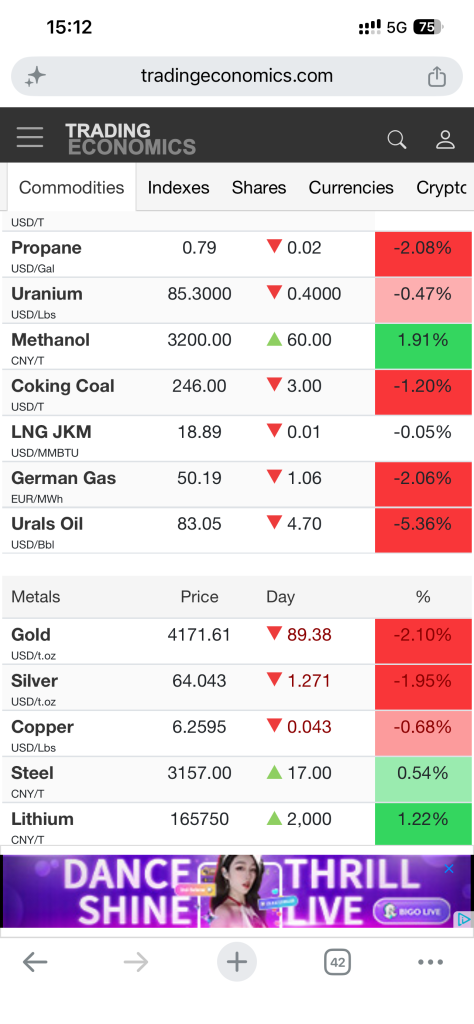Open the Dance Shine Thrill Live banner
The width and height of the screenshot is (474, 1024).
236,891
